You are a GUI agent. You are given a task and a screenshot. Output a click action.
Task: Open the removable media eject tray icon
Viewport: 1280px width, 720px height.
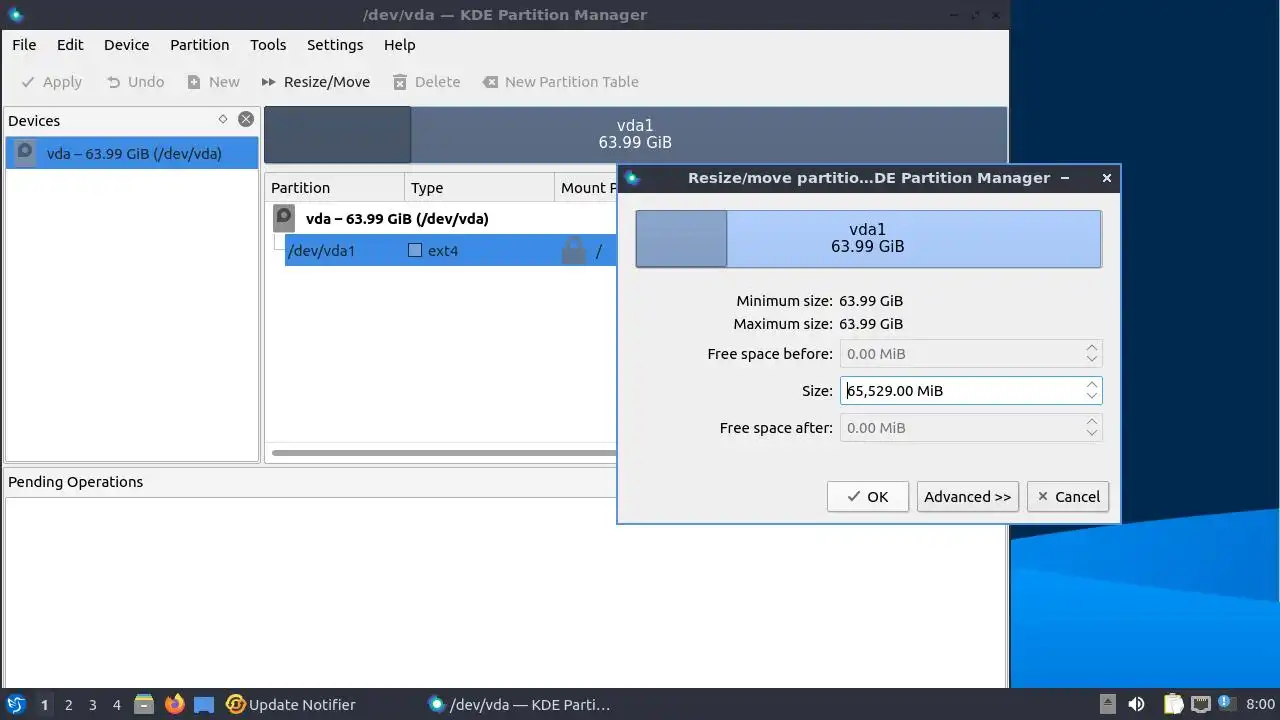coord(1108,705)
